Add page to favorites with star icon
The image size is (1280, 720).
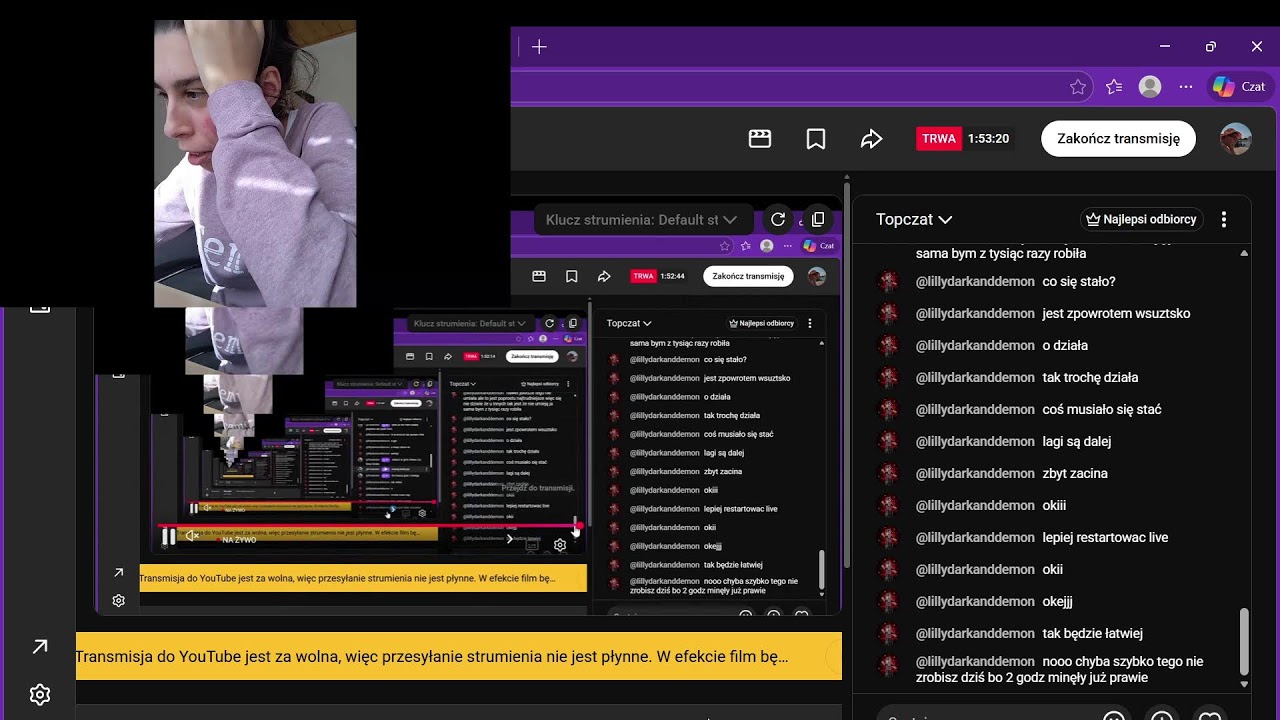coord(1078,87)
